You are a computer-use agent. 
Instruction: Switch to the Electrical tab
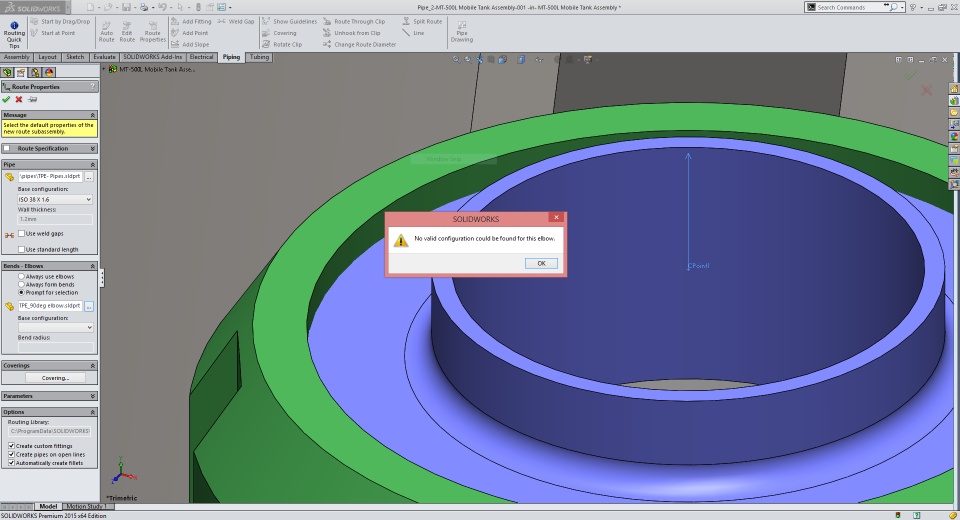point(201,57)
